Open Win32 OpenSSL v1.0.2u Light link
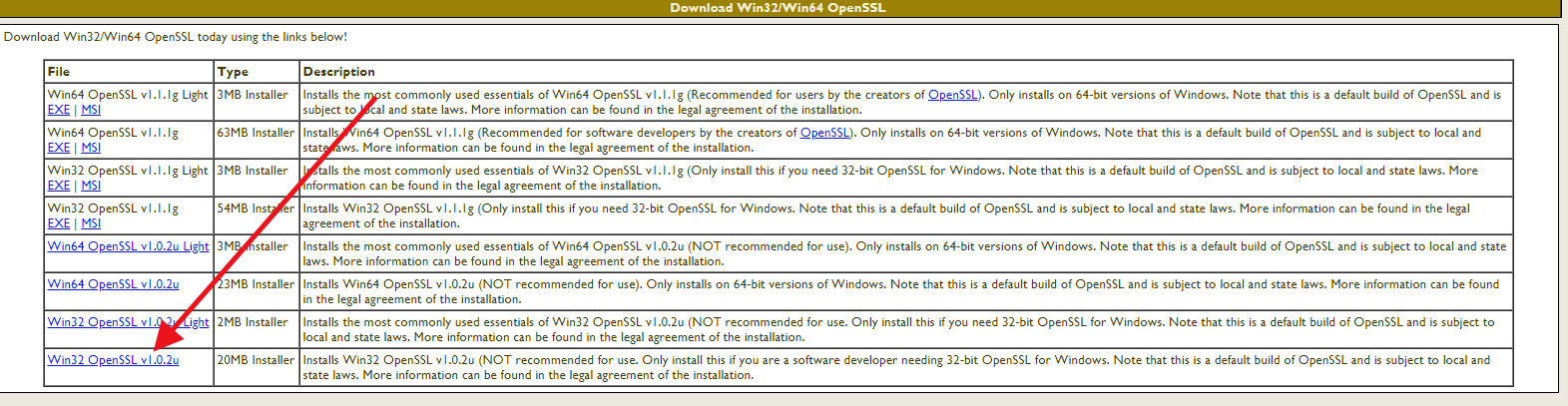The image size is (1568, 406). click(x=129, y=322)
